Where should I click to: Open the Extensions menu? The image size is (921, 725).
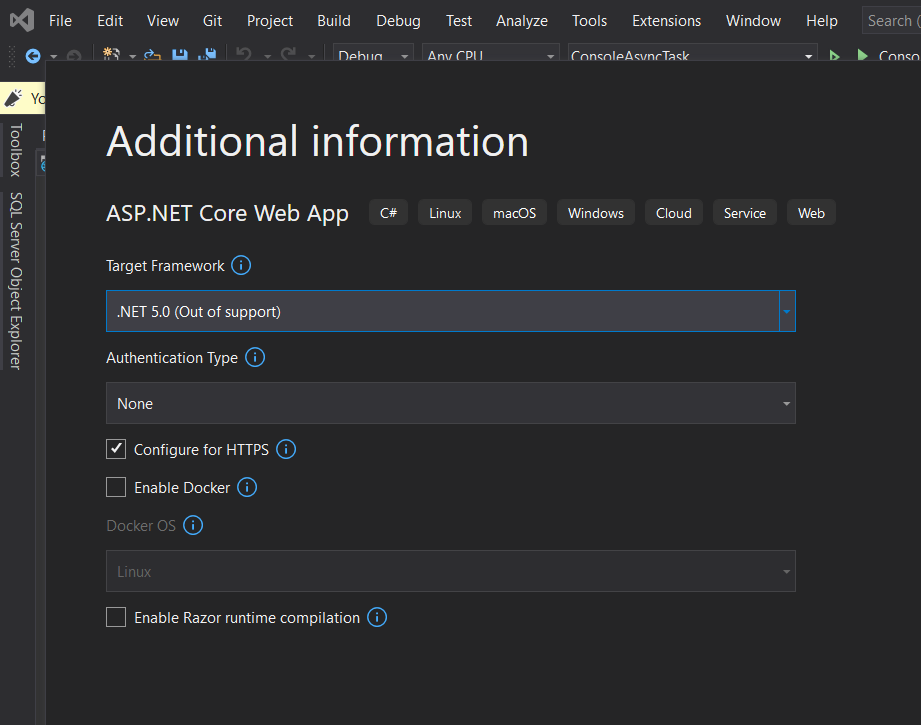pos(666,21)
